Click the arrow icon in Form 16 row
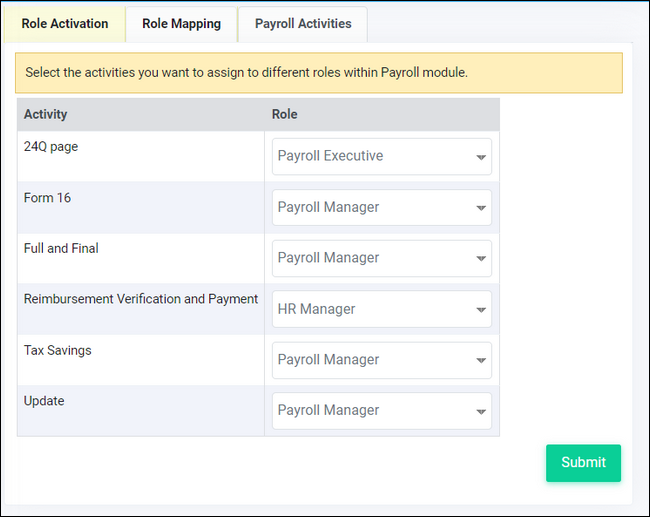The image size is (650, 517). coord(481,208)
